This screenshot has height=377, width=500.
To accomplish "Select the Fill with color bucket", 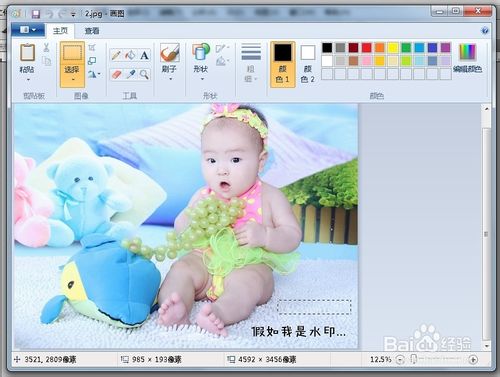I will [130, 55].
